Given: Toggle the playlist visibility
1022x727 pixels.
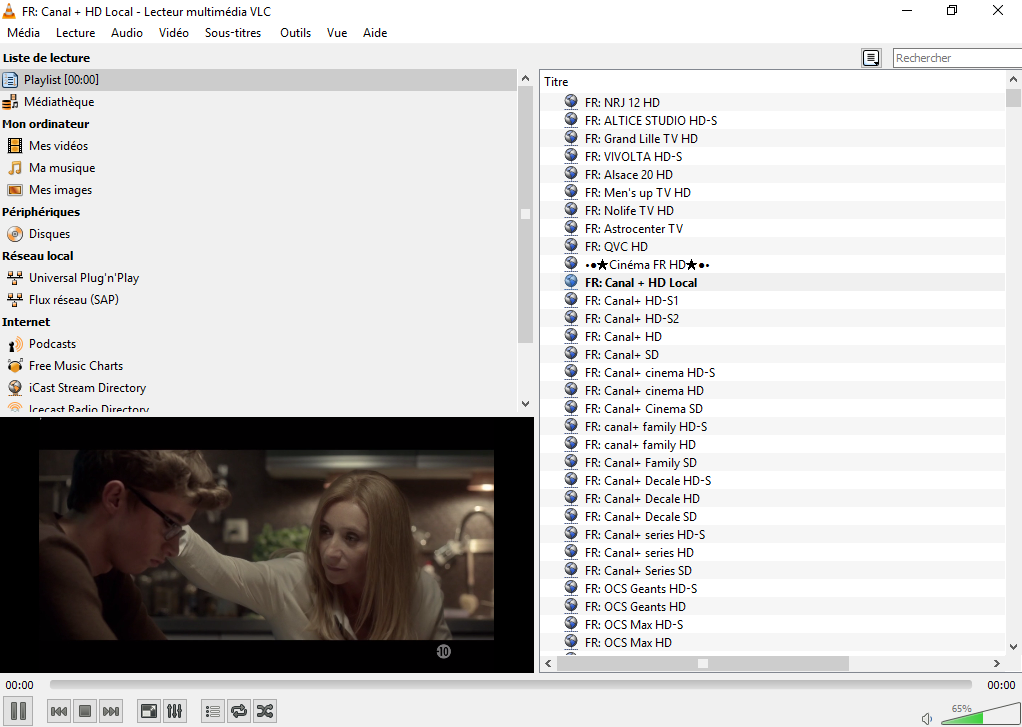Looking at the screenshot, I should 212,710.
